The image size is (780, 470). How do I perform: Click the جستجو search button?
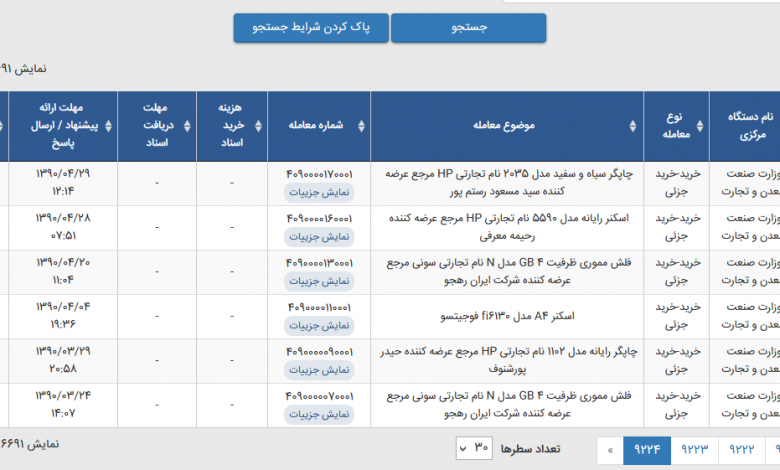coord(468,28)
